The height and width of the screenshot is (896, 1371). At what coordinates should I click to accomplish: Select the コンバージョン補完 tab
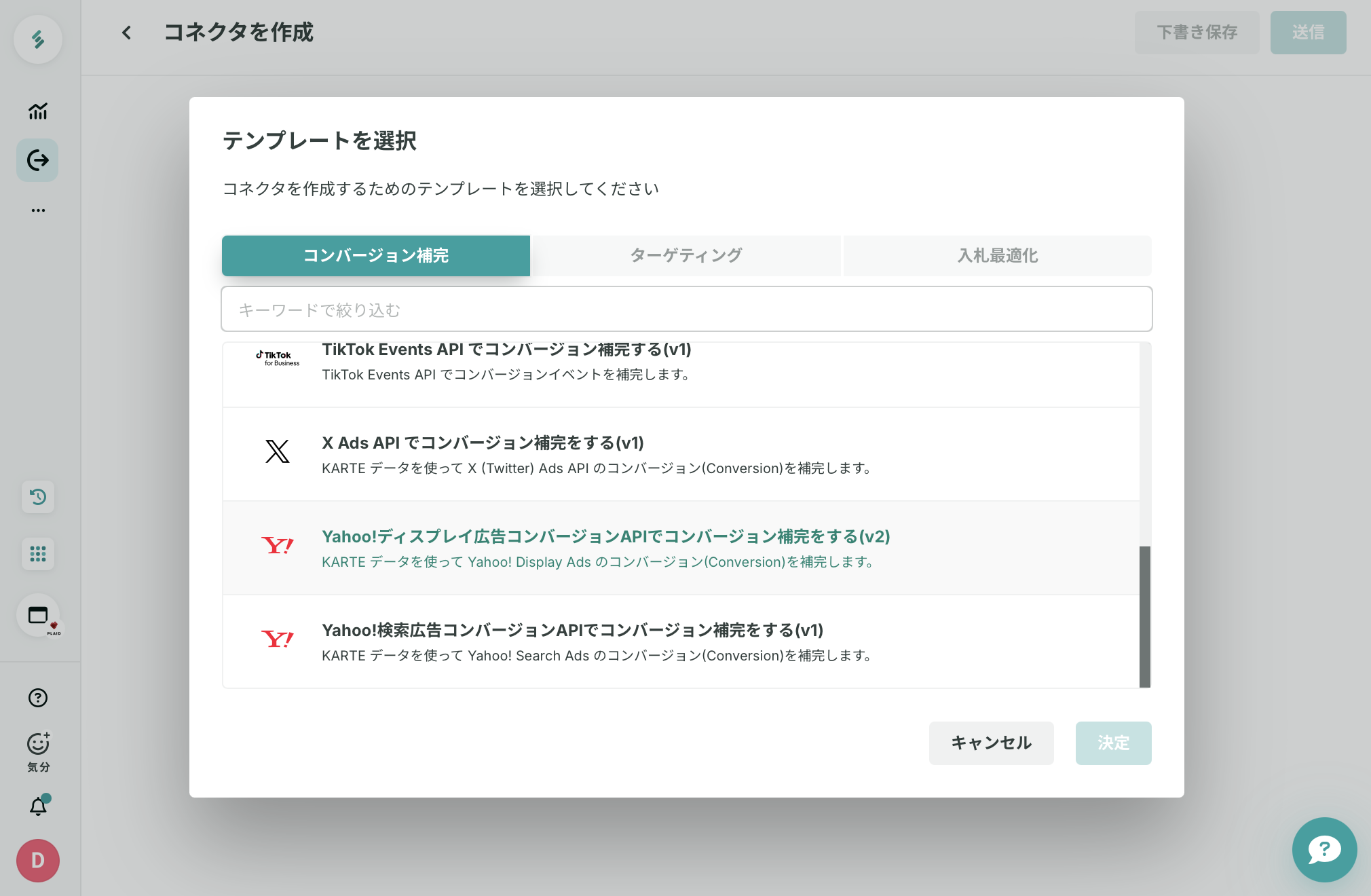[x=375, y=256]
